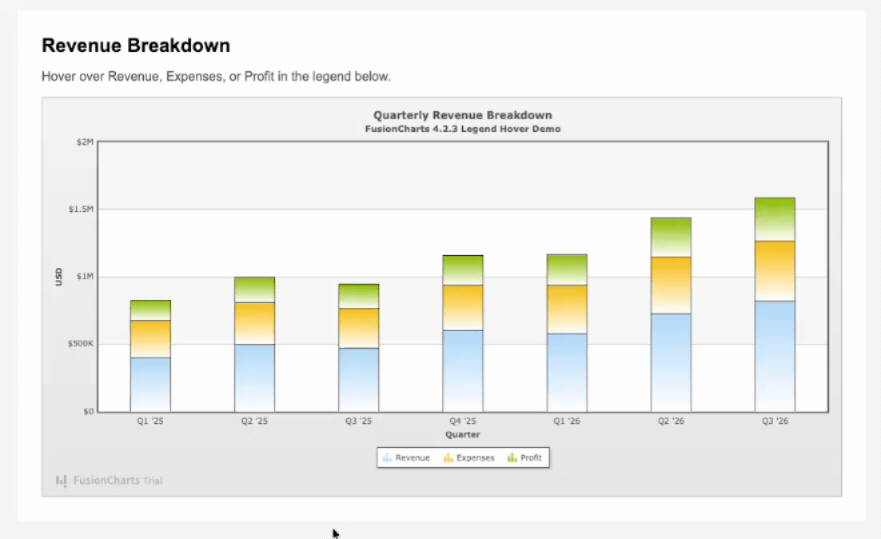Click the Q2 '26 Revenue bar segment
Viewport: 881px width, 539px height.
(x=671, y=363)
